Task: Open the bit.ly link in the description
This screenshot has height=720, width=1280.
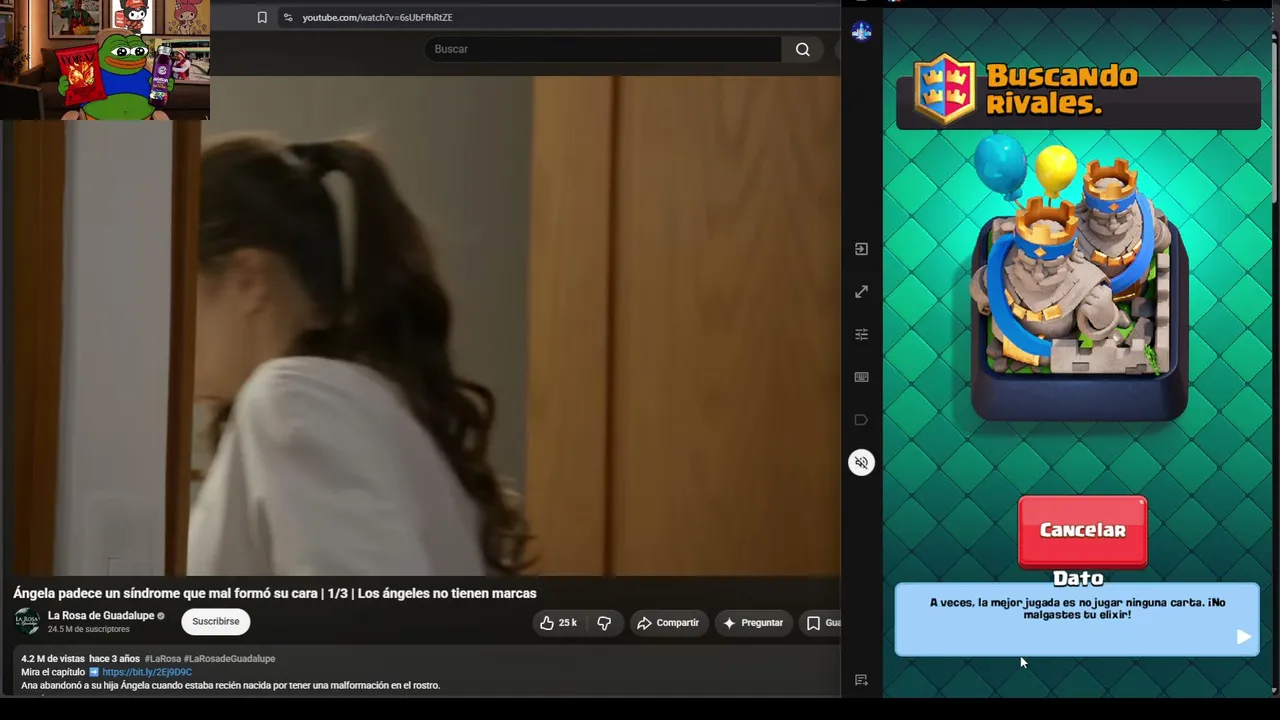Action: [x=147, y=672]
